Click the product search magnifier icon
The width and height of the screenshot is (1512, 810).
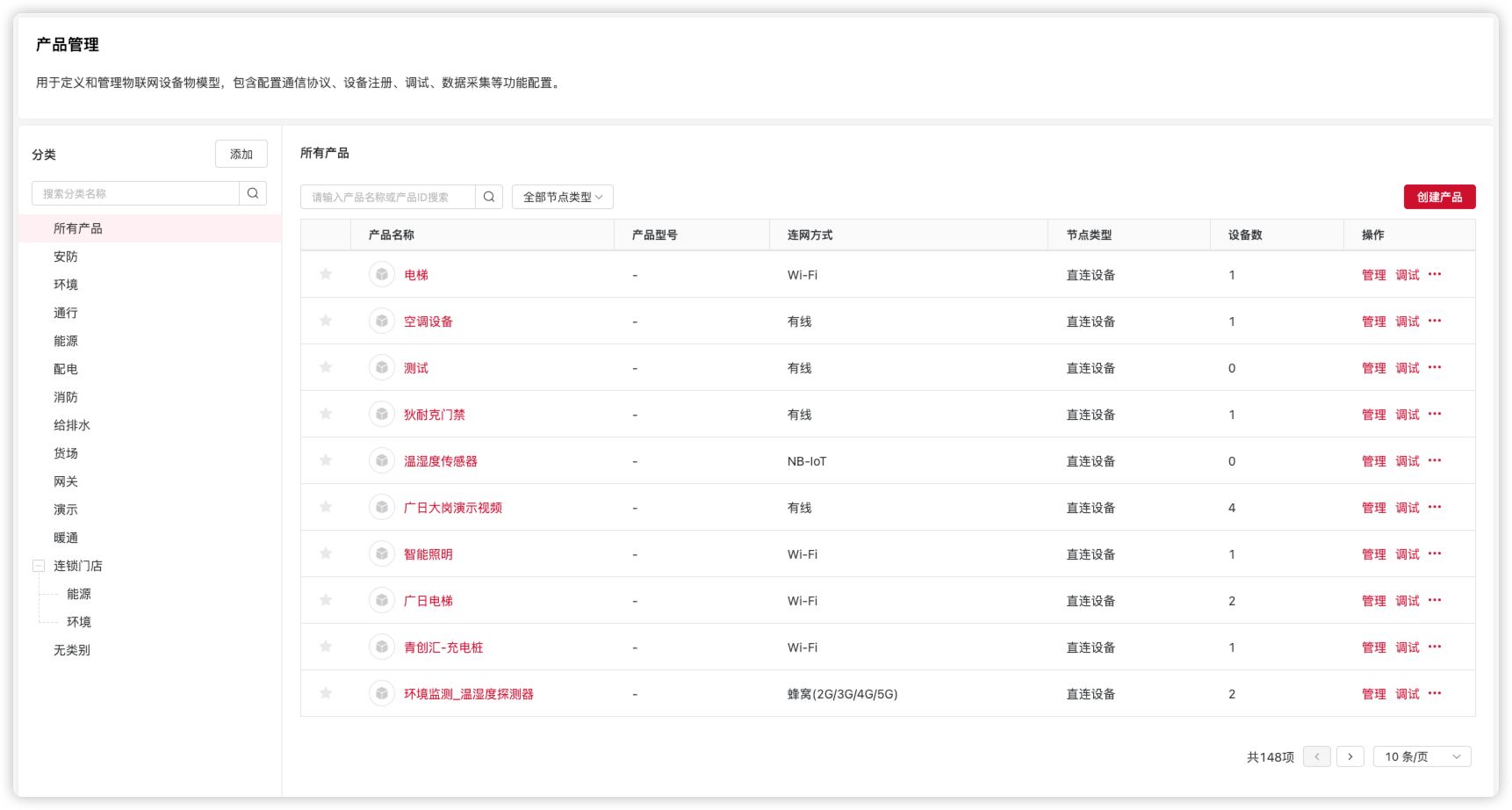click(x=489, y=197)
